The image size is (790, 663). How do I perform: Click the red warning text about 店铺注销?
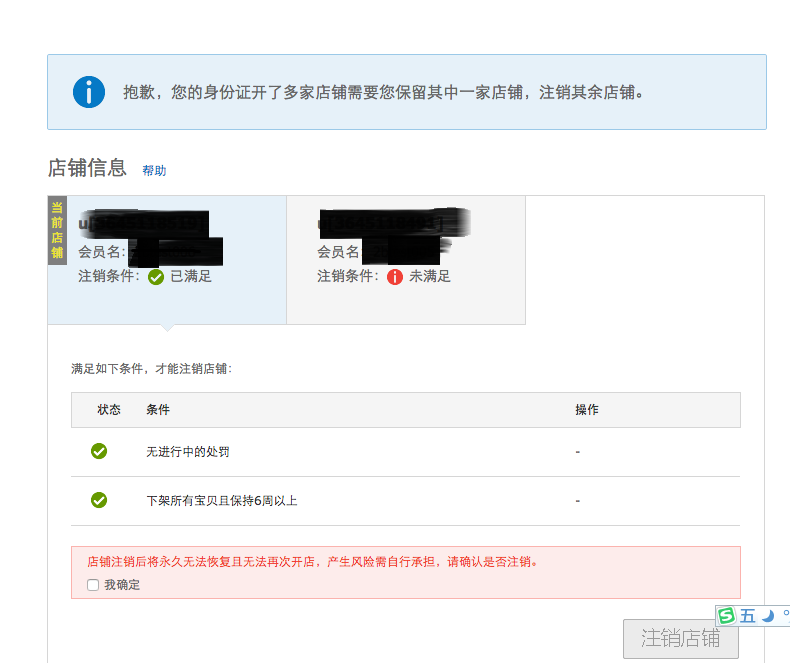(312, 562)
